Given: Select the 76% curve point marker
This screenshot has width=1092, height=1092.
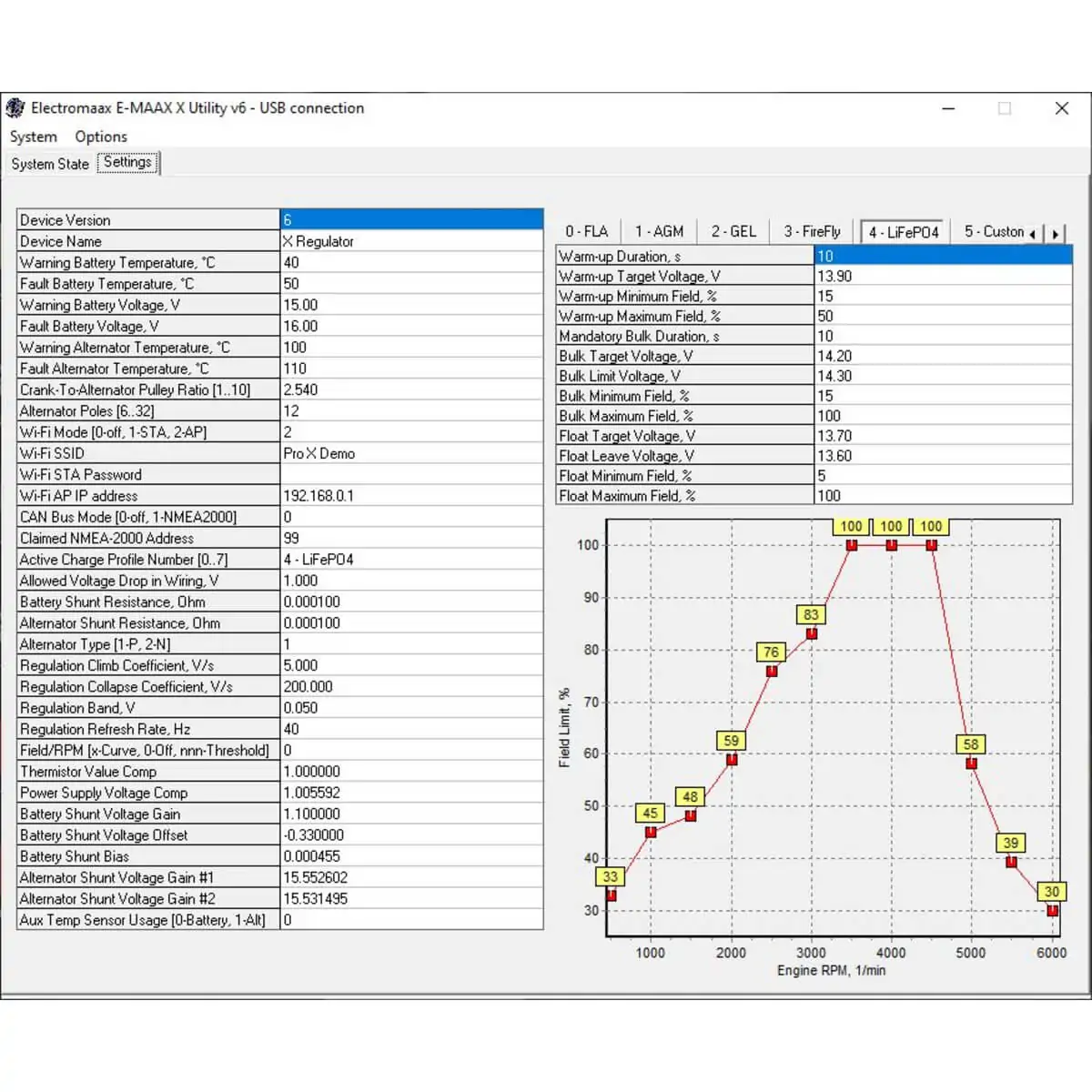Looking at the screenshot, I should click(772, 671).
